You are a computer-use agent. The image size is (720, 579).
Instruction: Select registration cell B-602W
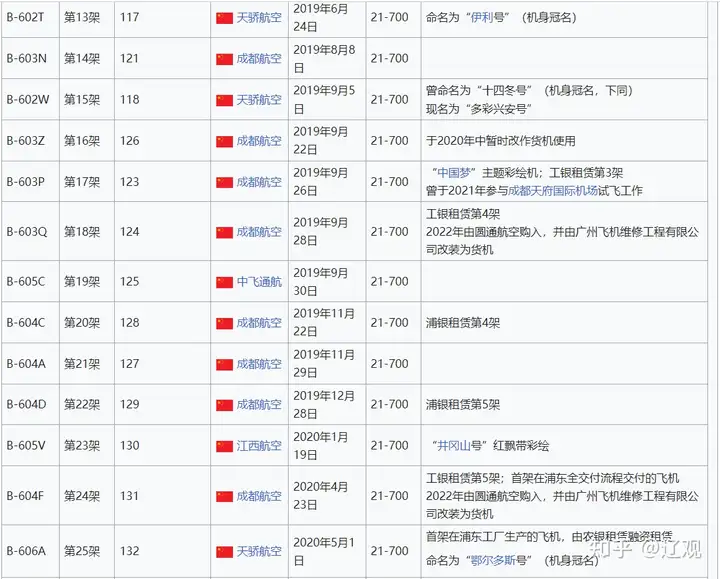(28, 100)
